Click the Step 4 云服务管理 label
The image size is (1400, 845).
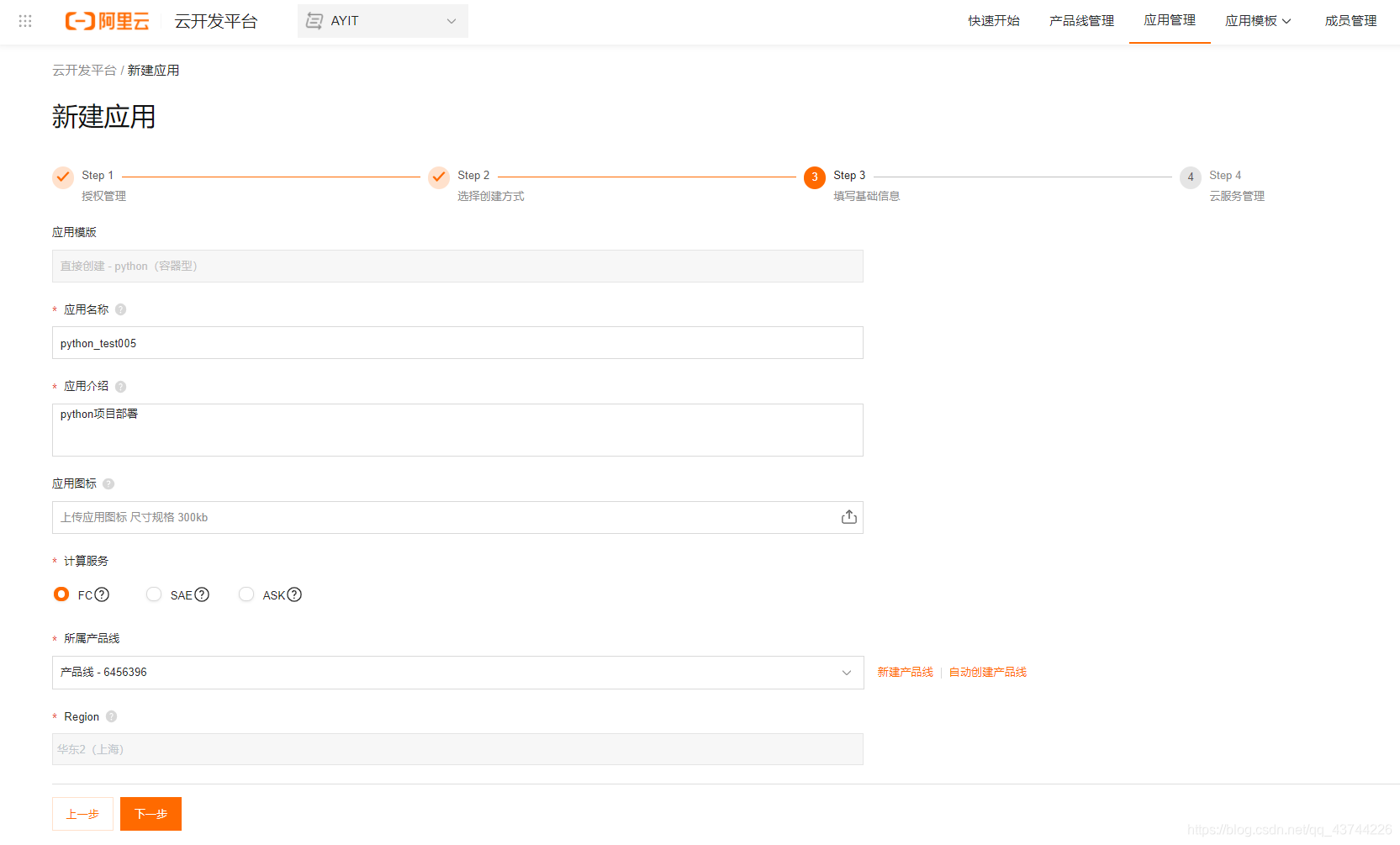point(1237,196)
